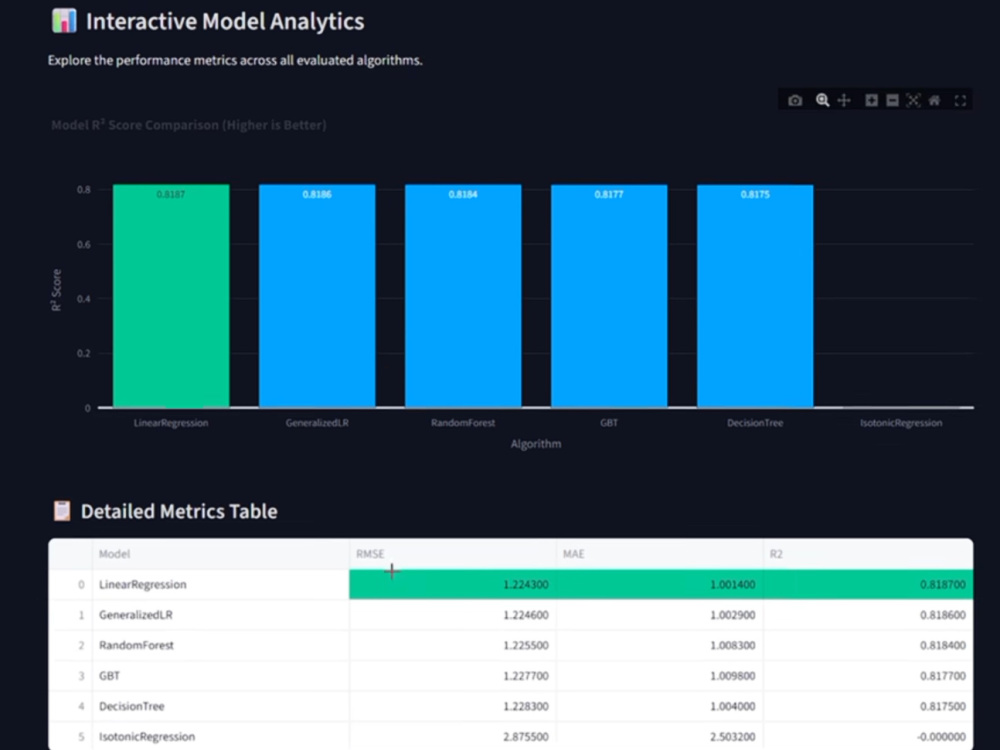
Task: Click the Algorithm x-axis title
Action: coord(536,444)
